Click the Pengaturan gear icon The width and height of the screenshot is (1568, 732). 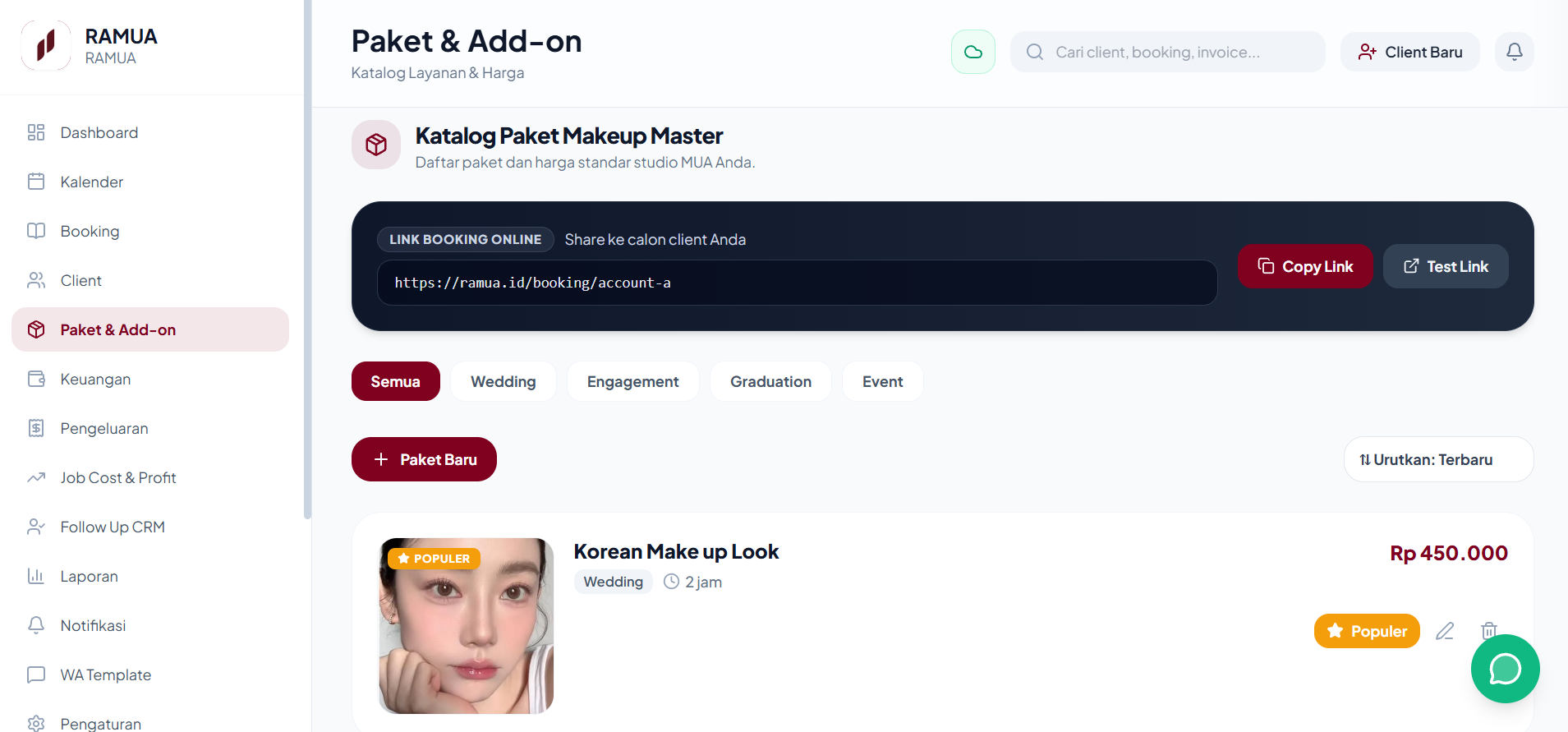[36, 723]
